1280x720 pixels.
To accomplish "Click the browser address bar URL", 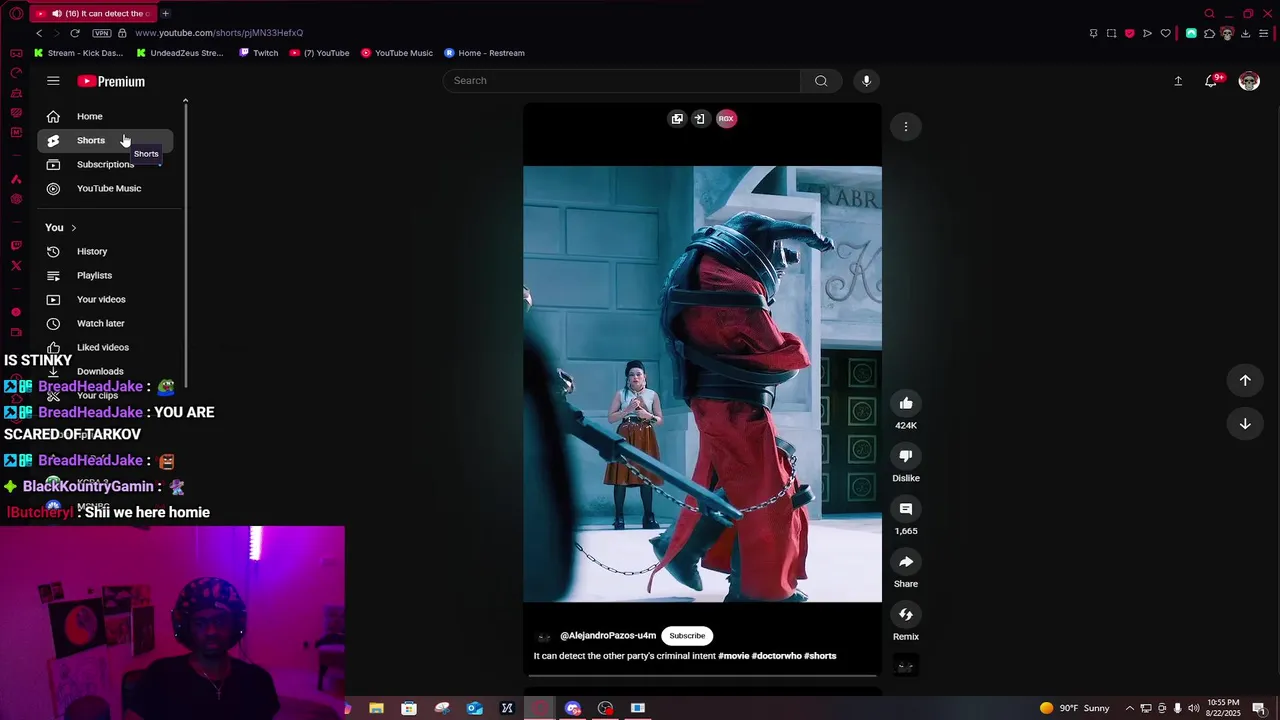I will [219, 33].
